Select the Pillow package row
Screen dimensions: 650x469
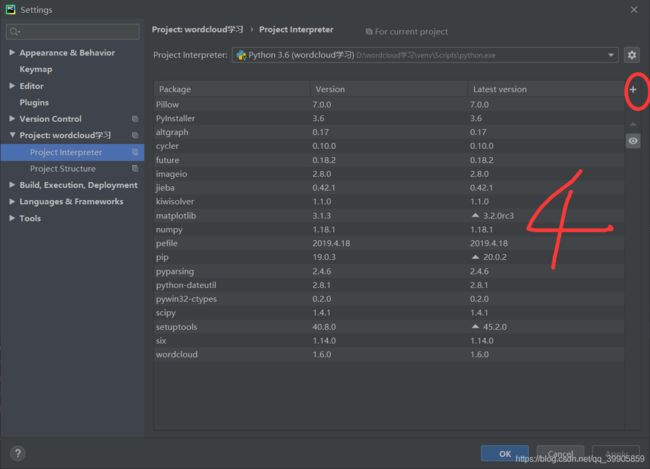coord(389,104)
